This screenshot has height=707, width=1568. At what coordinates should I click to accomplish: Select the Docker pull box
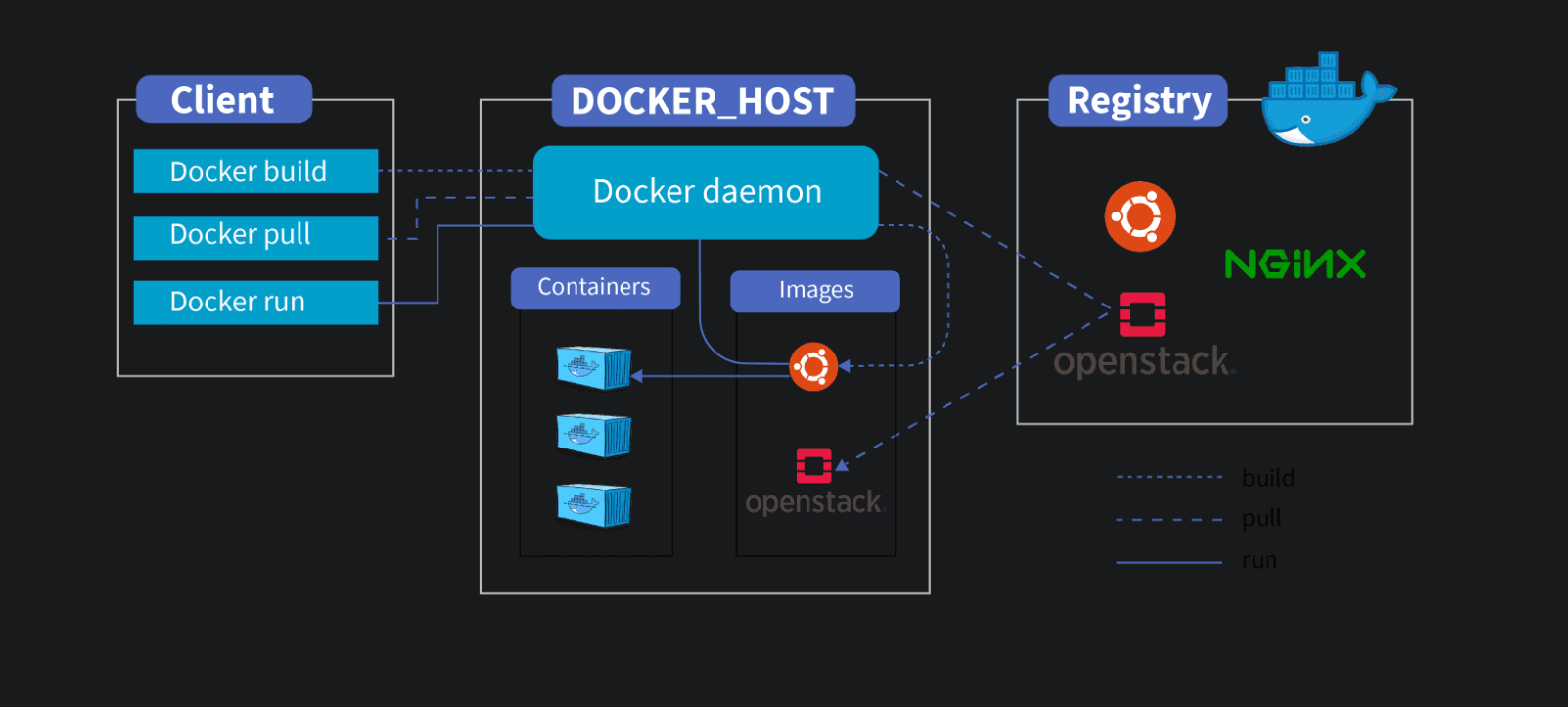tap(255, 238)
